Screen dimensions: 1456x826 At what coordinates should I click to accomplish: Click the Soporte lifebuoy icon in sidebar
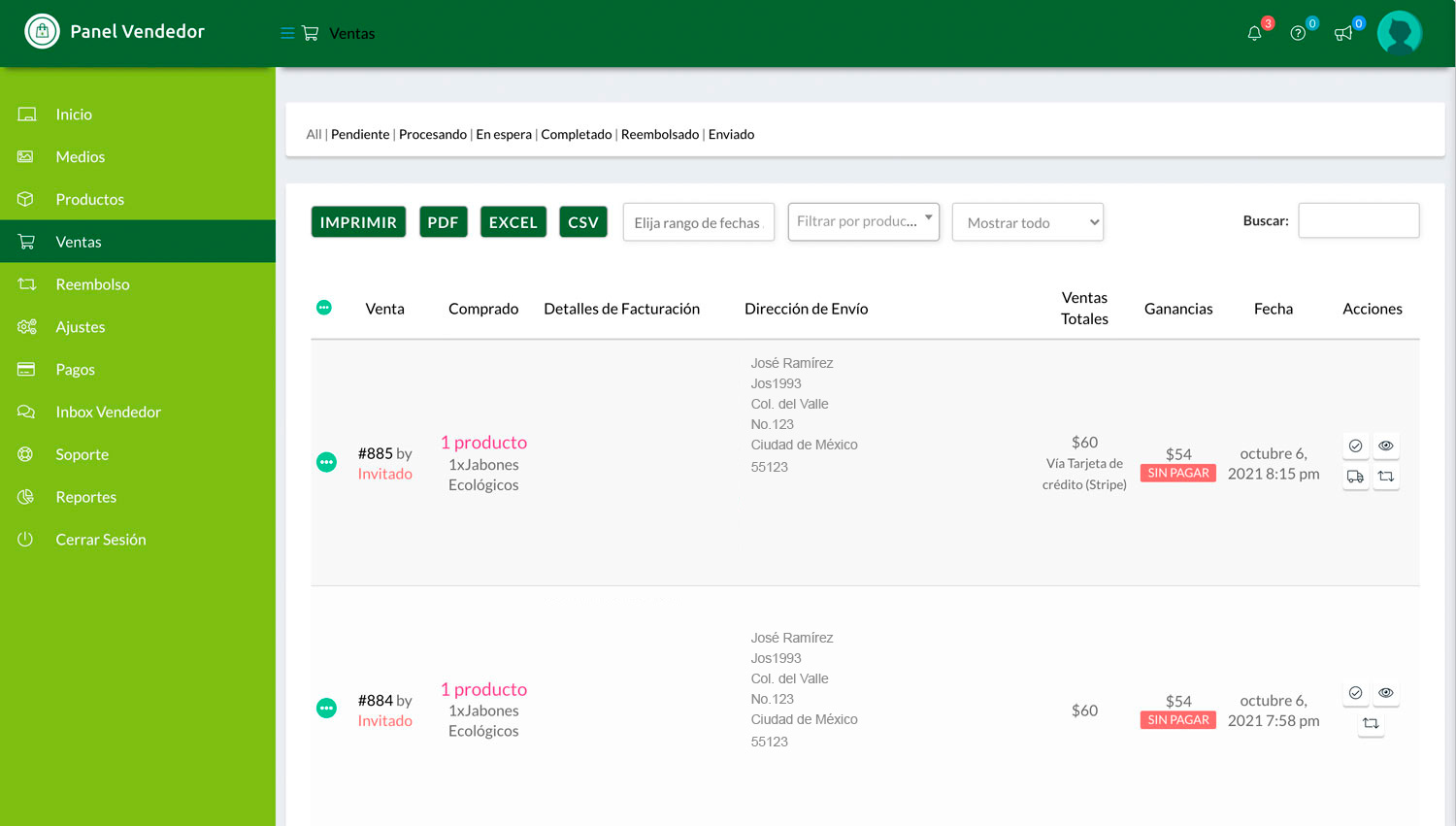tap(26, 454)
